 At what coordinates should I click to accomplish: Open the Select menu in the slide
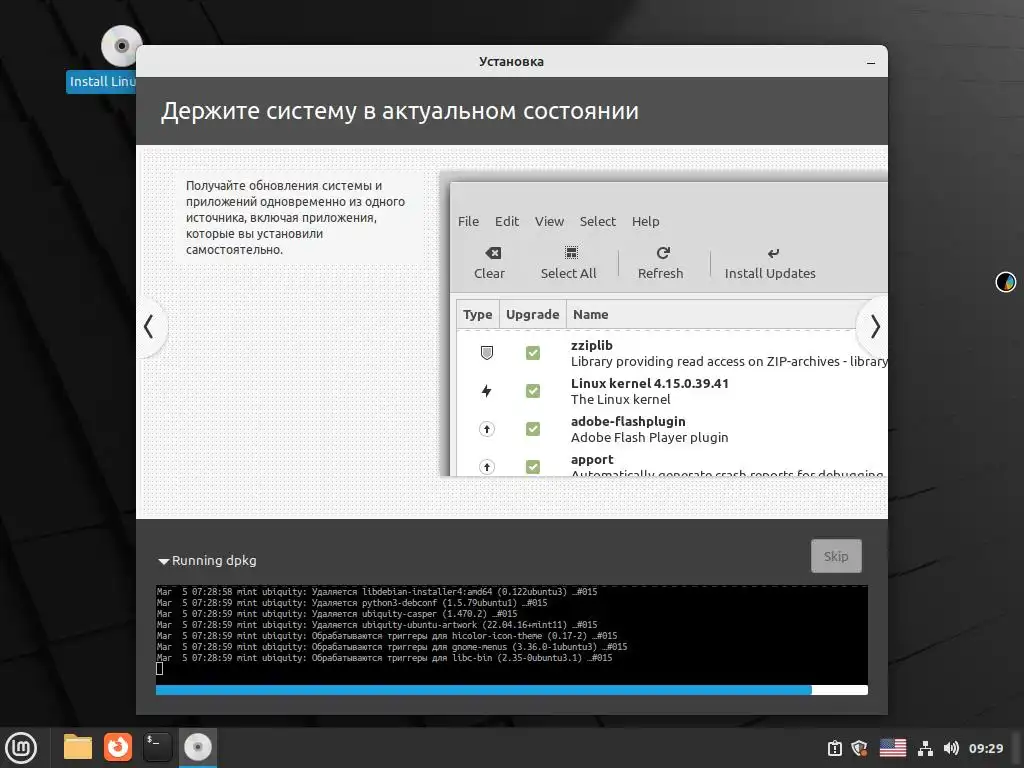tap(598, 221)
